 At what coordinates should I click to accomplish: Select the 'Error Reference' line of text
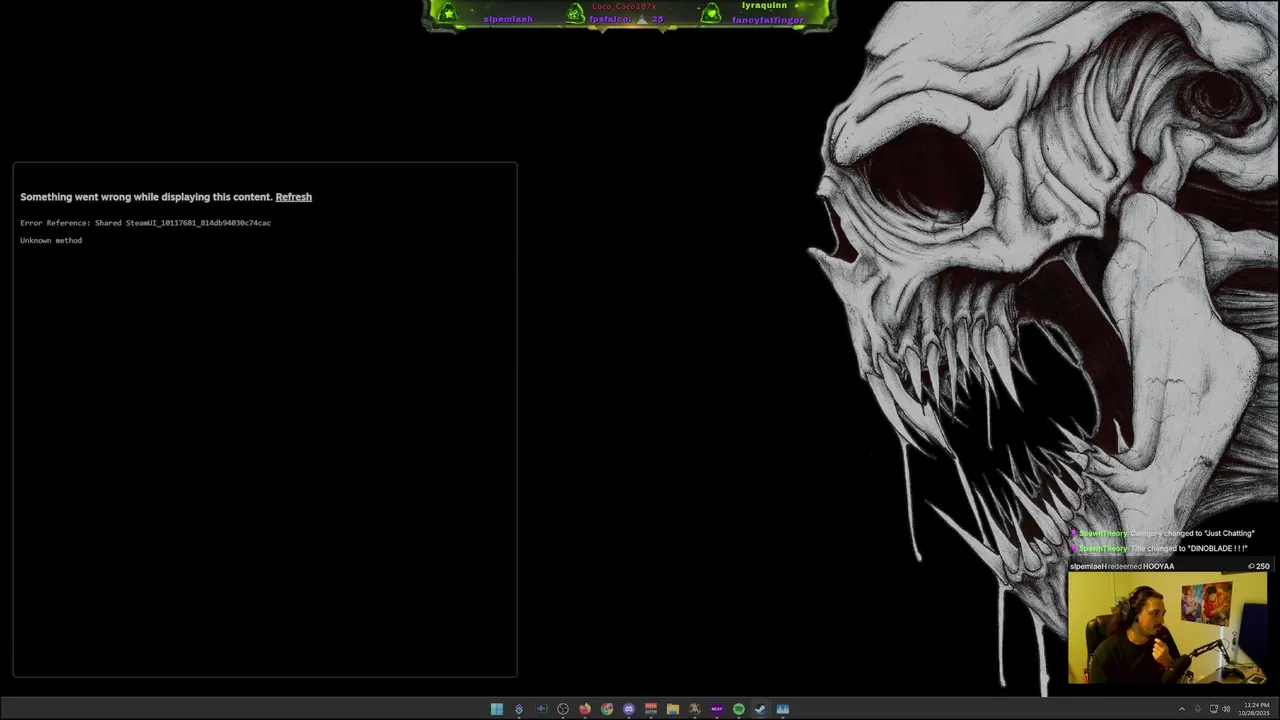(x=145, y=223)
